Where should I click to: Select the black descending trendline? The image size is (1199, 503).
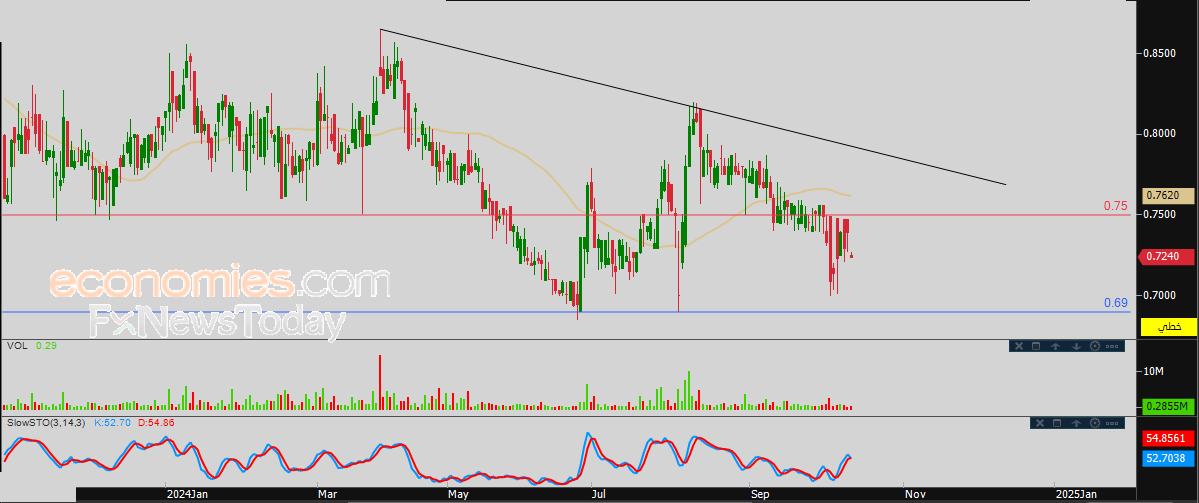(x=692, y=106)
